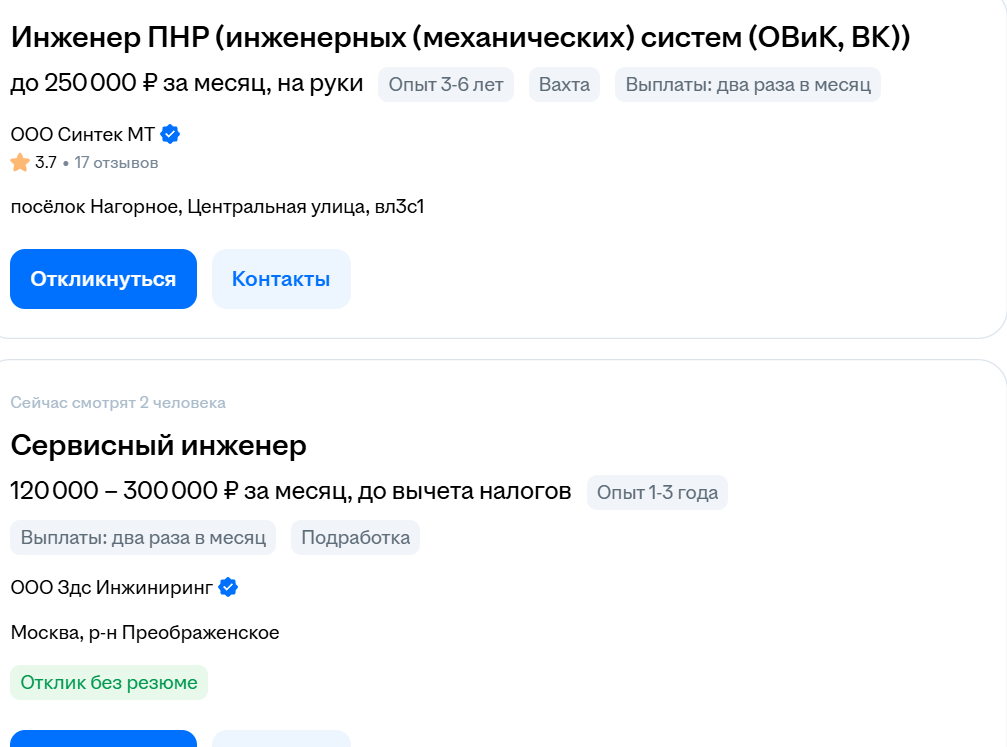Click Выплаты tag in Сервисный инженер card

click(143, 537)
